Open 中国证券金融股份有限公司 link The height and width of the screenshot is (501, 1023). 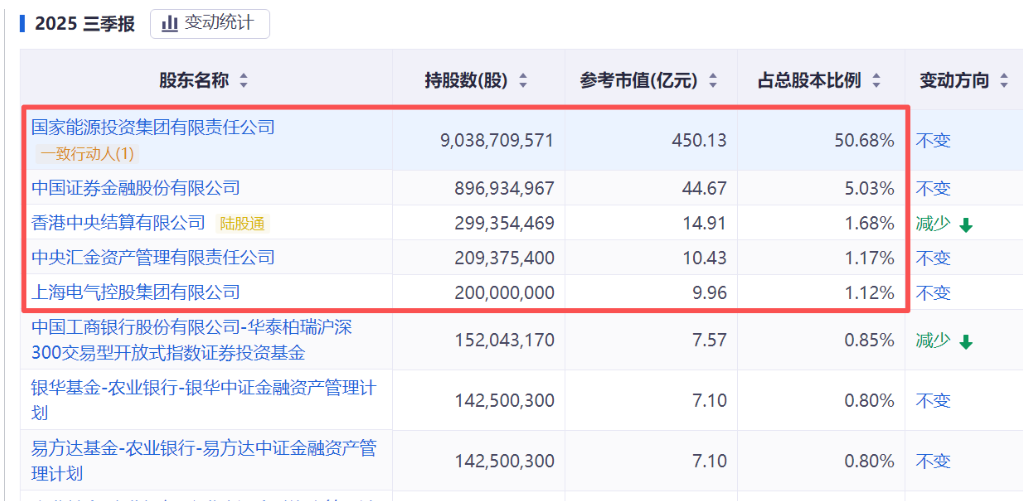(136, 188)
